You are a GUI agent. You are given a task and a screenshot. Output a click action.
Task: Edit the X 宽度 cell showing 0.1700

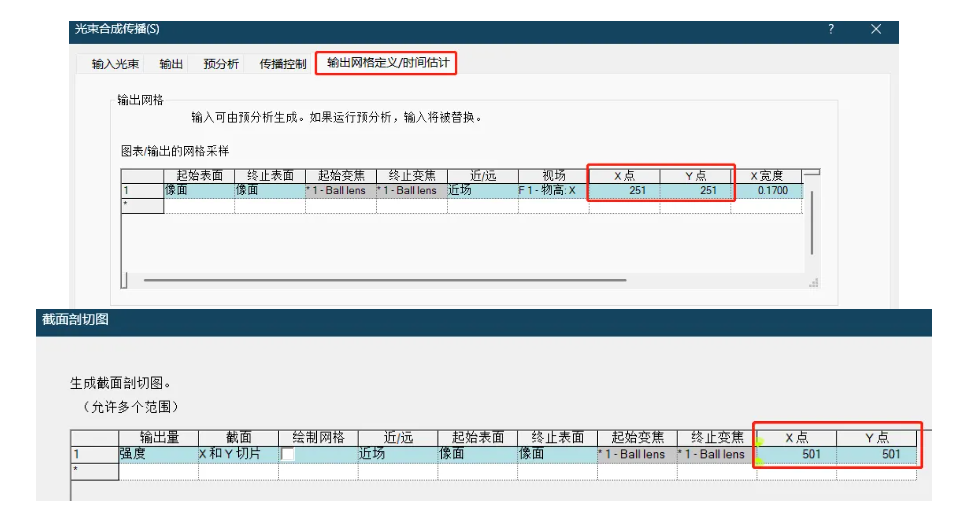(766, 190)
